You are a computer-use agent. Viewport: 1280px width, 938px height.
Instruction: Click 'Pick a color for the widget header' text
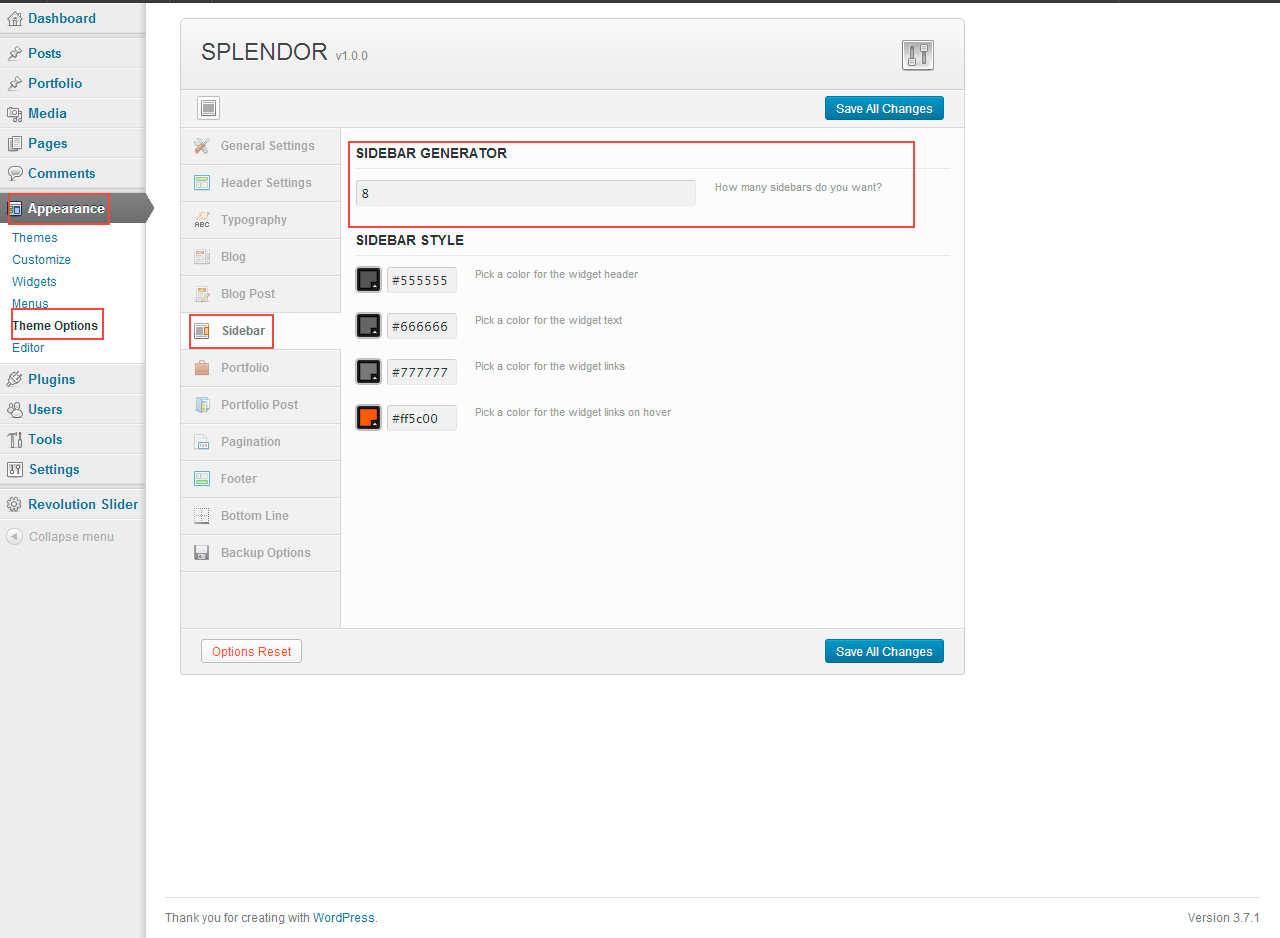coord(556,274)
